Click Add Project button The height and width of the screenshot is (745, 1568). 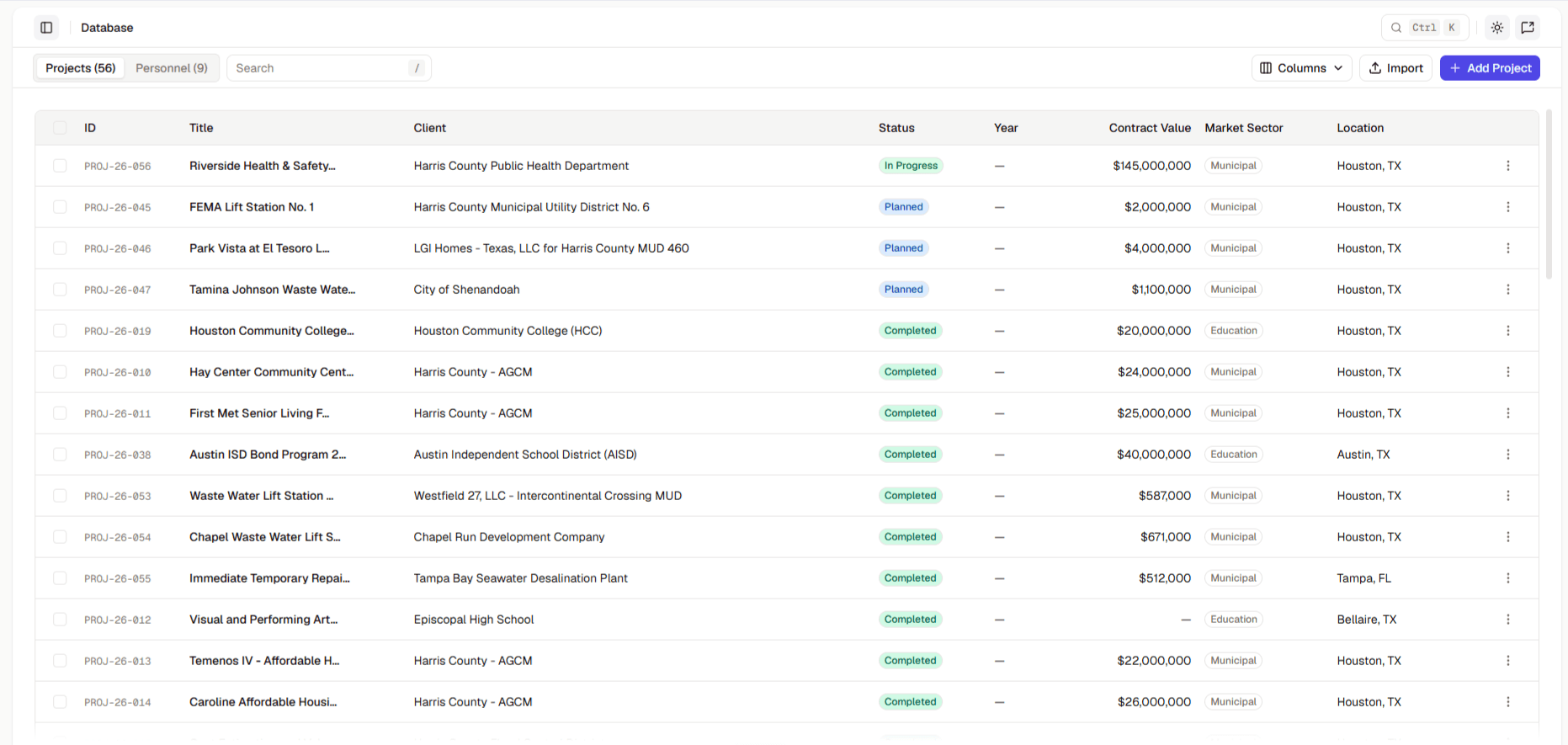click(x=1490, y=68)
